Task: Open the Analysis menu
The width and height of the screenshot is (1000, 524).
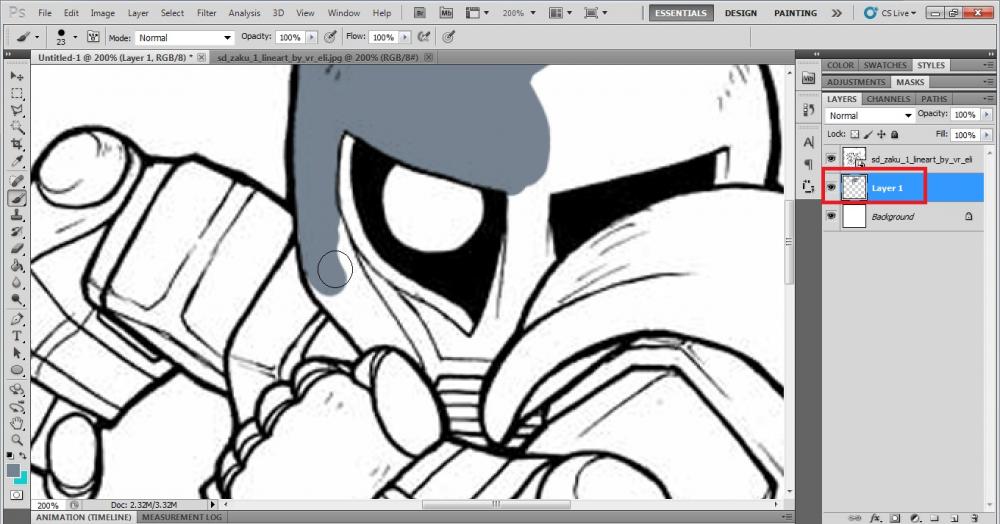Action: coord(244,13)
